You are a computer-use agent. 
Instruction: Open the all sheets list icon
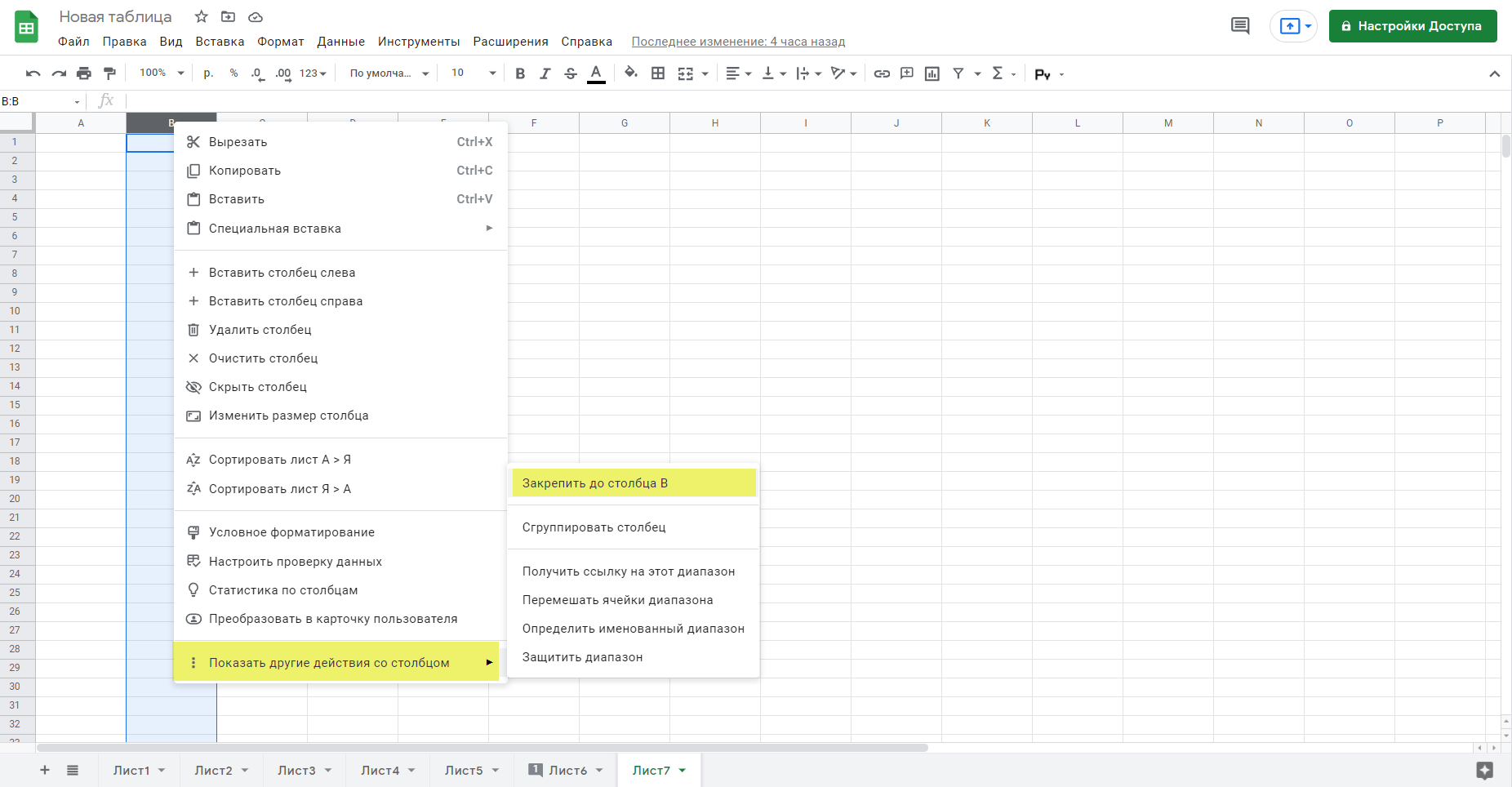click(73, 770)
